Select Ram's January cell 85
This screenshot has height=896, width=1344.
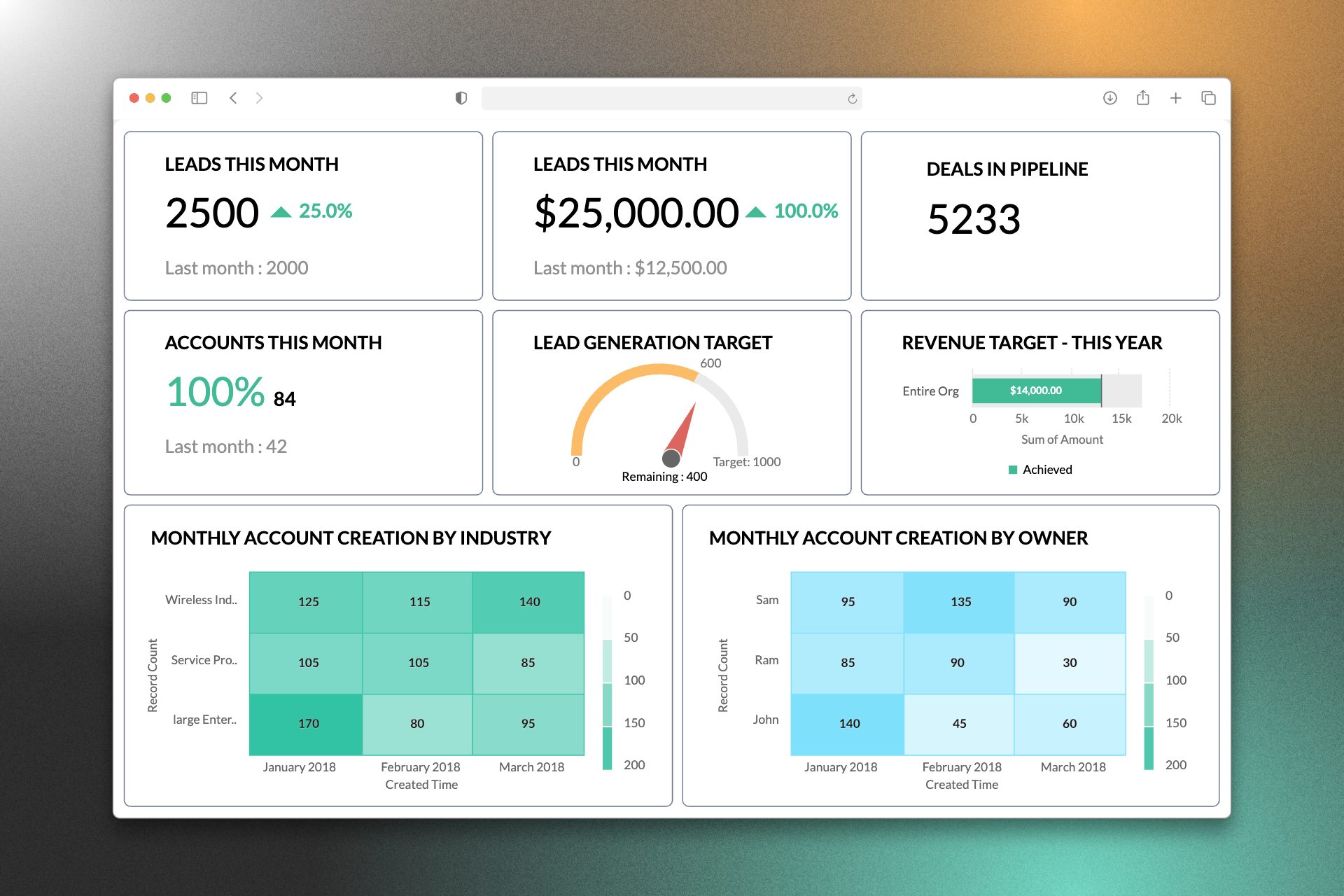click(x=847, y=664)
